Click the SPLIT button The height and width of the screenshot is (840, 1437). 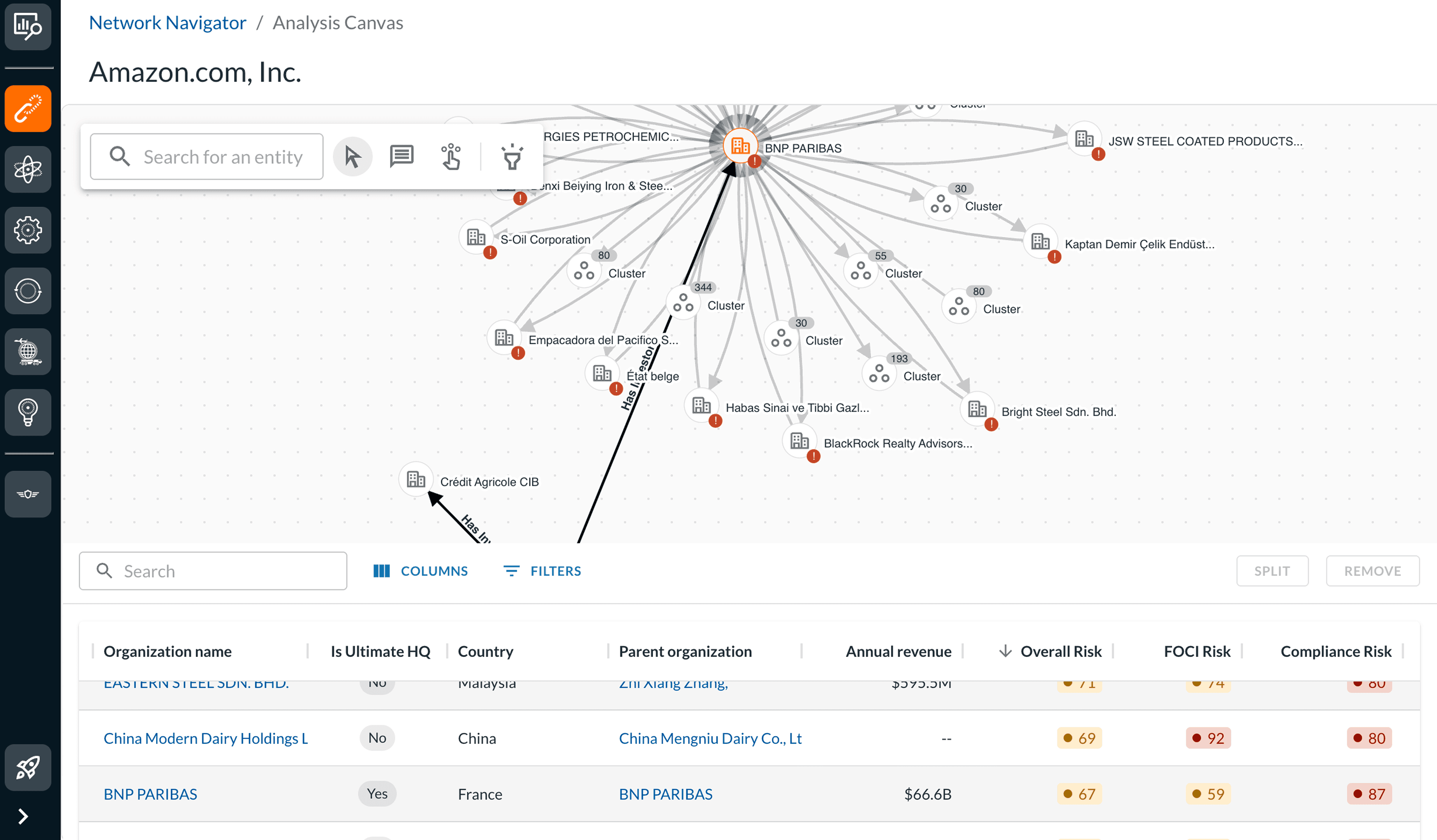coord(1271,571)
